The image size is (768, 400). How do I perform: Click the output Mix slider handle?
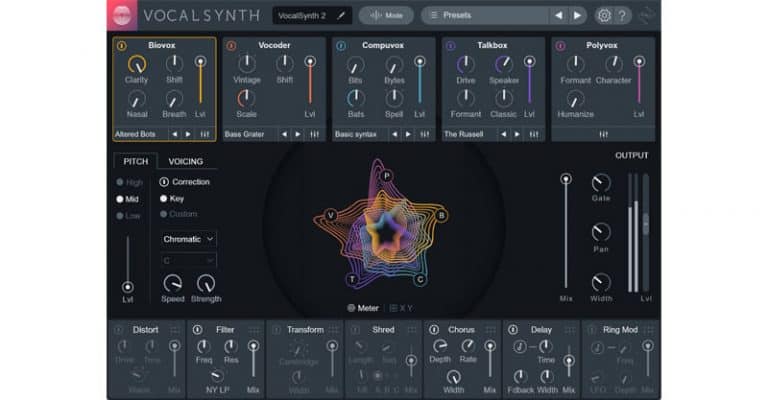tap(566, 179)
